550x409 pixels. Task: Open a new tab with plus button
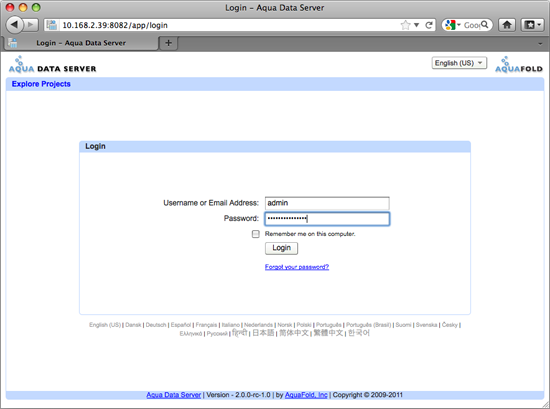point(168,43)
